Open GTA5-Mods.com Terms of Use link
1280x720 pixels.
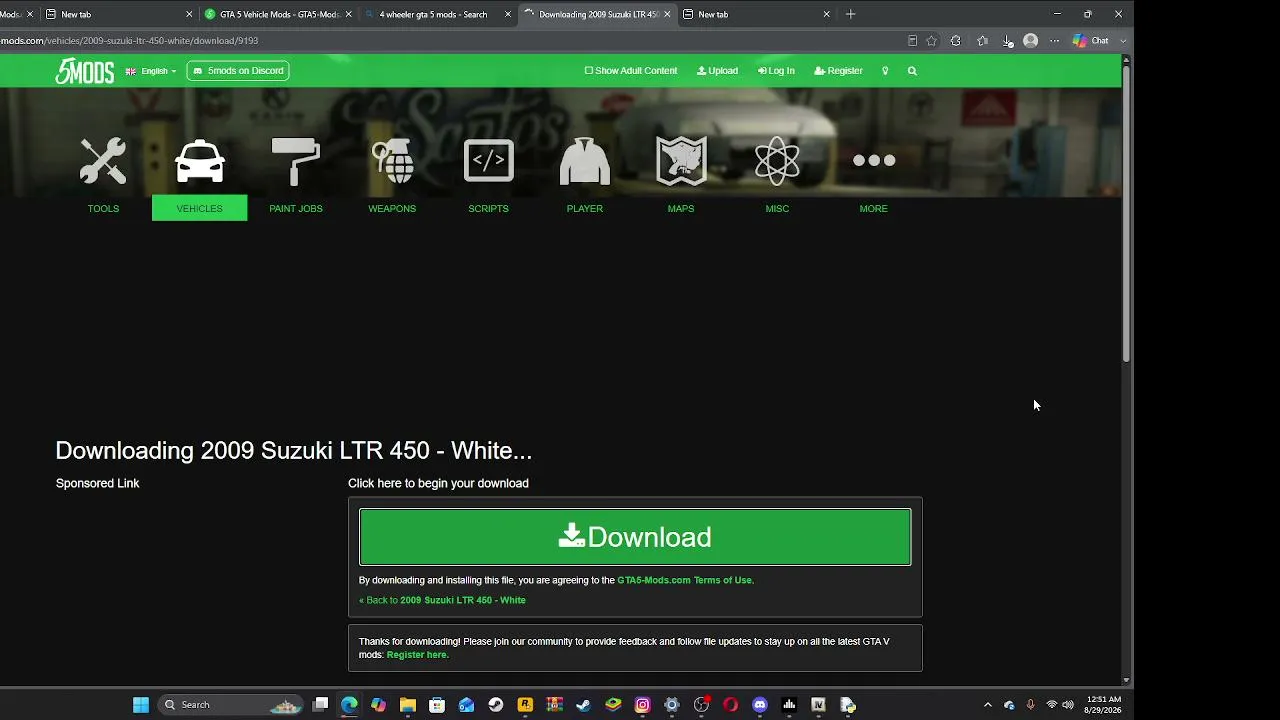[x=685, y=580]
